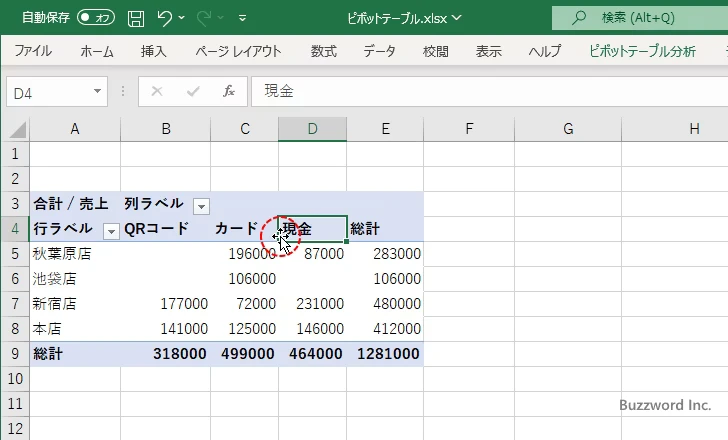Screen dimensions: 728x440
Task: Switch to the ホーム ribbon tab
Action: click(97, 51)
